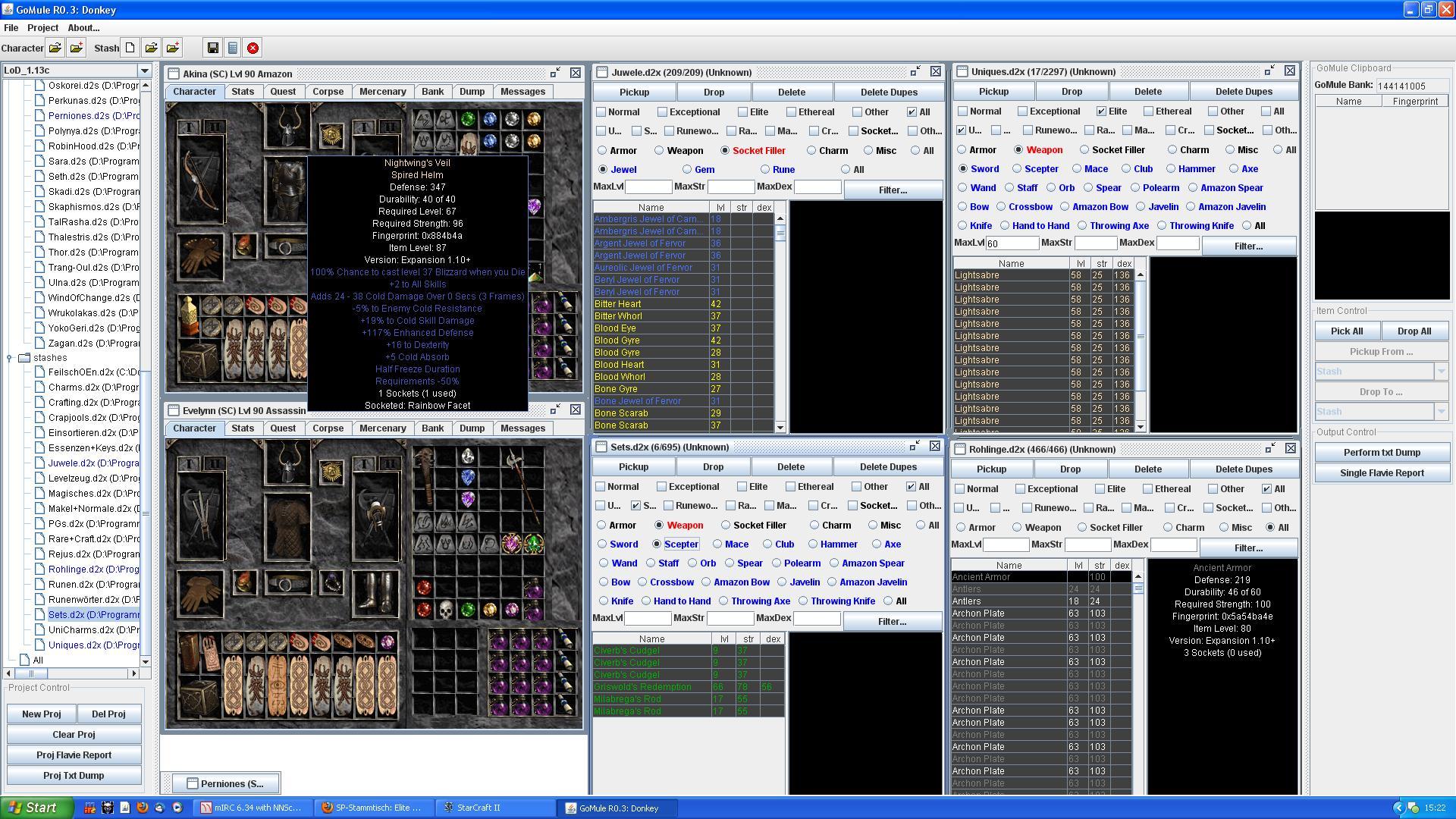Click MaxLvl field showing 60 in Uniques.d2x
The height and width of the screenshot is (819, 1456).
pos(1011,243)
